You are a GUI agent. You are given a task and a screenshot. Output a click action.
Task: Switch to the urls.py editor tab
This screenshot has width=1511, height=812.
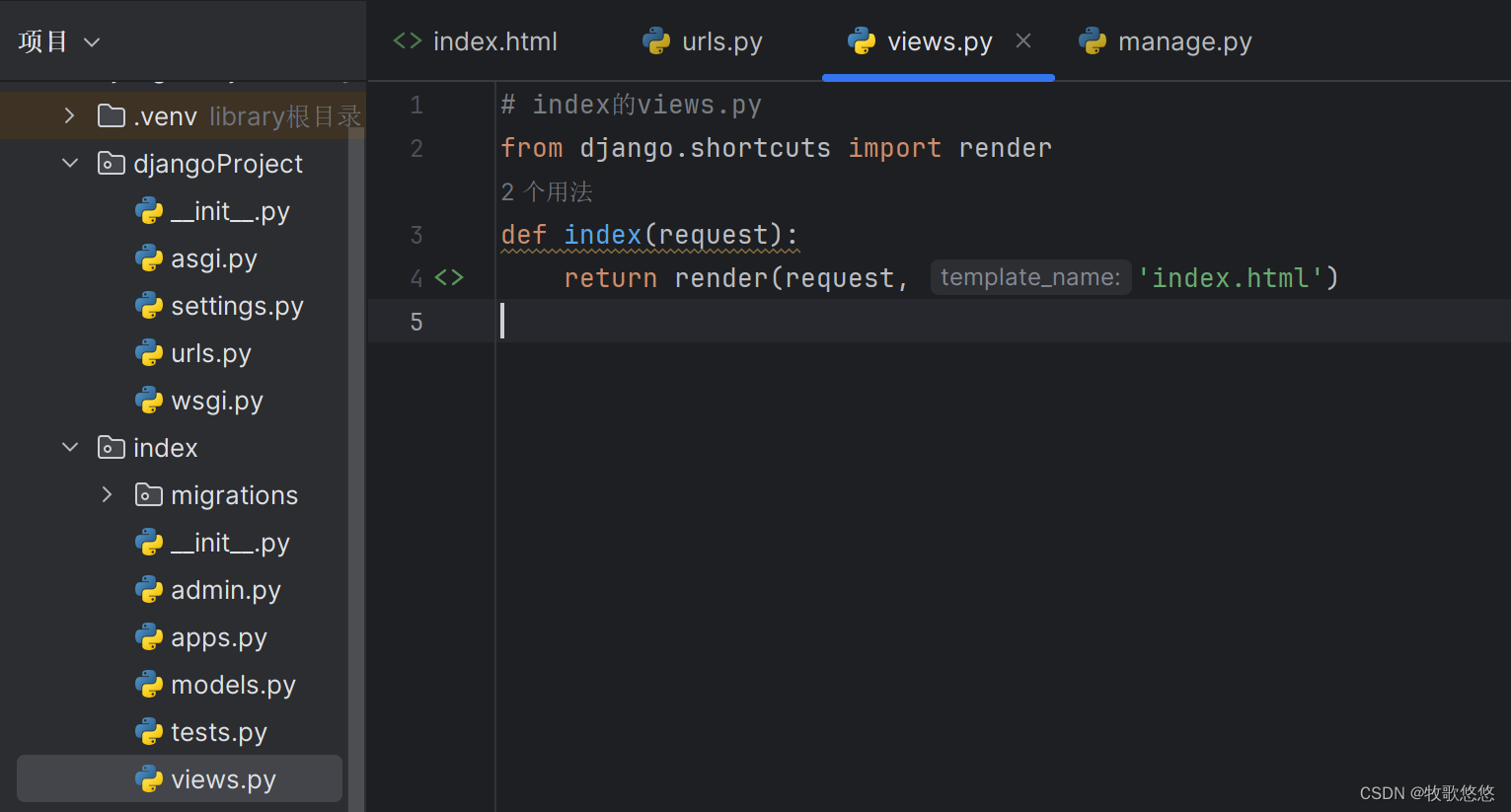coord(703,41)
